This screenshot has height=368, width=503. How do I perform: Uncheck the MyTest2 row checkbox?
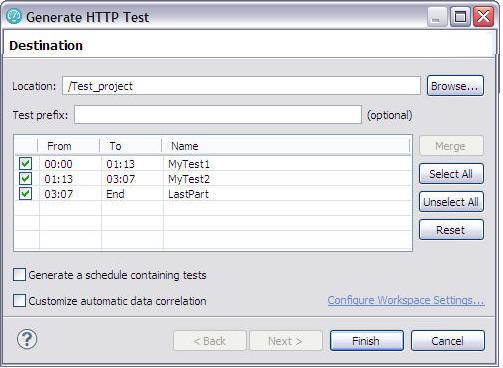[x=25, y=179]
